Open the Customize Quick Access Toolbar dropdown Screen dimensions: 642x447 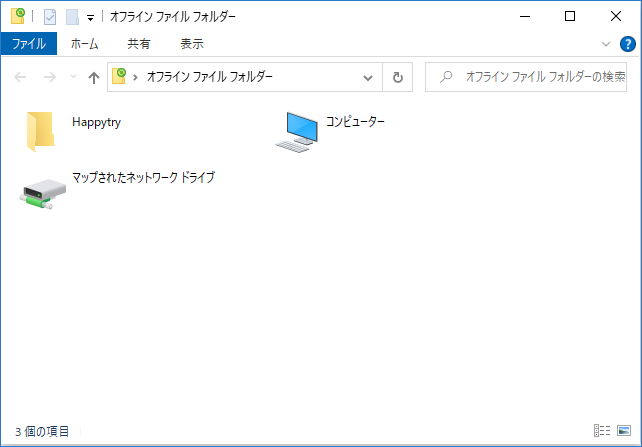(x=90, y=18)
